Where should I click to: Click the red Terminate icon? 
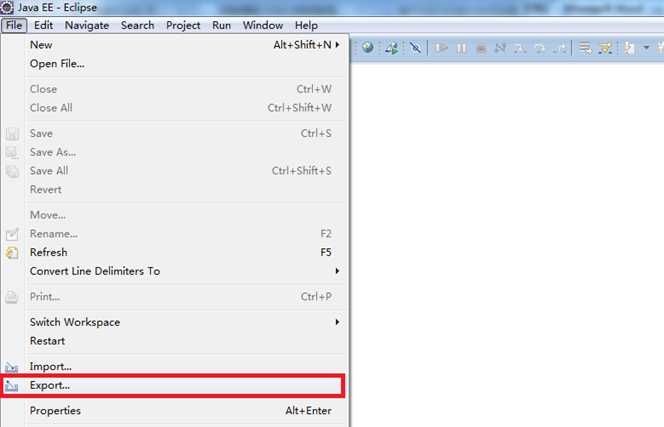point(481,48)
